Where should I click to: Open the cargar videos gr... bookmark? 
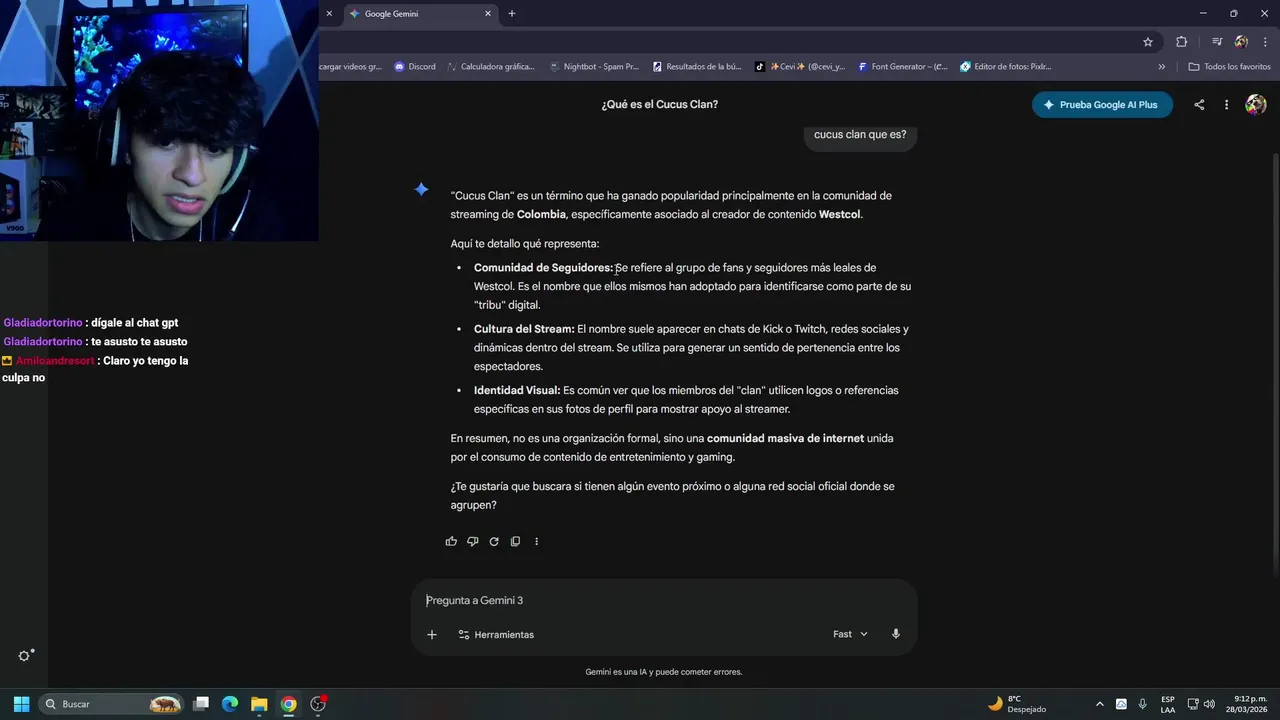coord(351,67)
